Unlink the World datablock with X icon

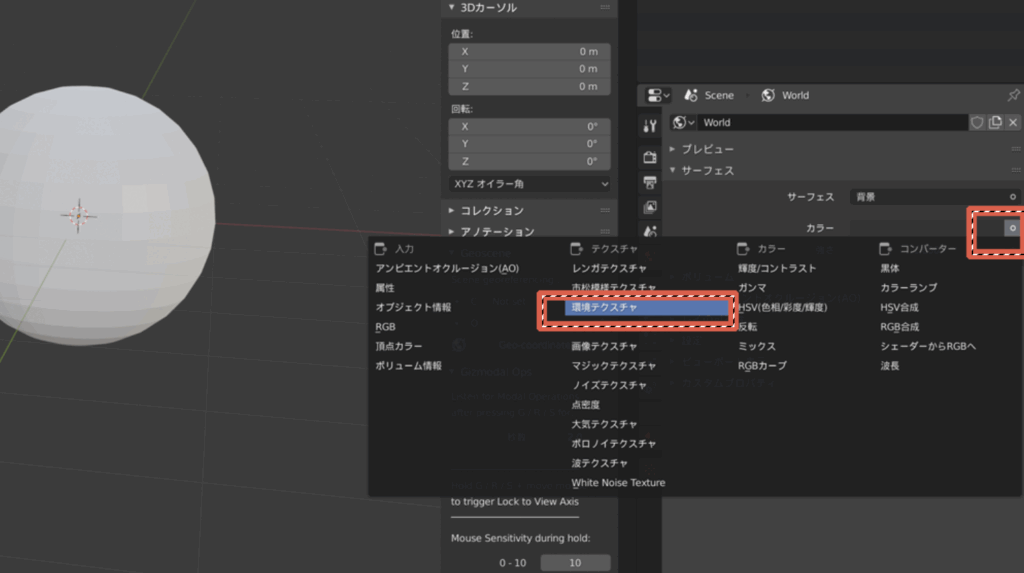click(1013, 123)
